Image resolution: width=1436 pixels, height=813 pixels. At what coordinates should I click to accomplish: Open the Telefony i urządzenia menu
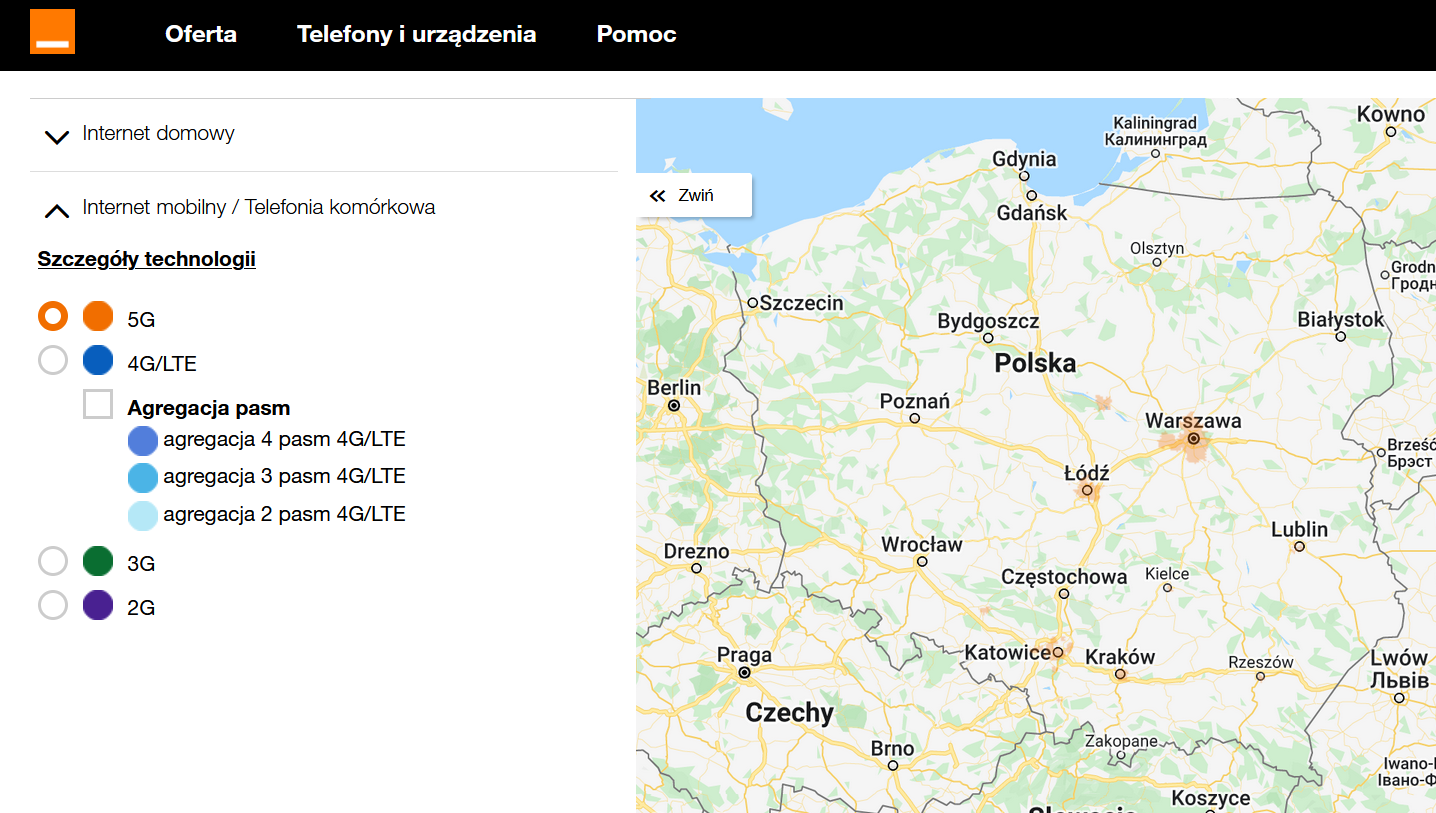416,34
